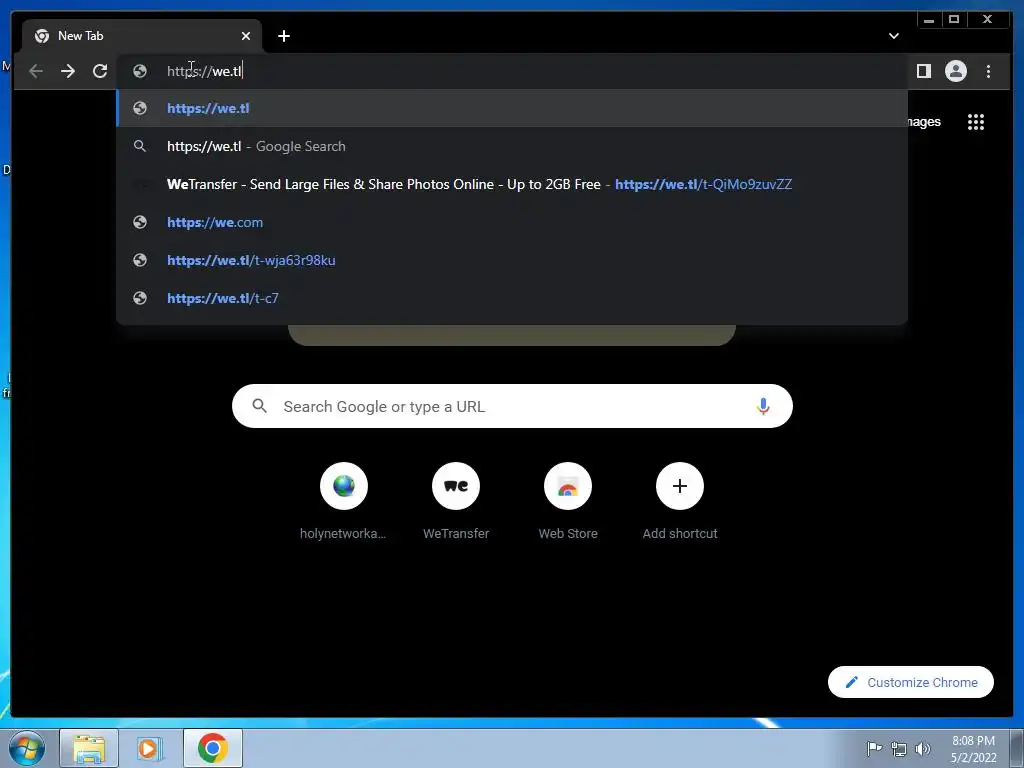1024x768 pixels.
Task: Launch Windows Media Player from taskbar
Action: (x=150, y=748)
